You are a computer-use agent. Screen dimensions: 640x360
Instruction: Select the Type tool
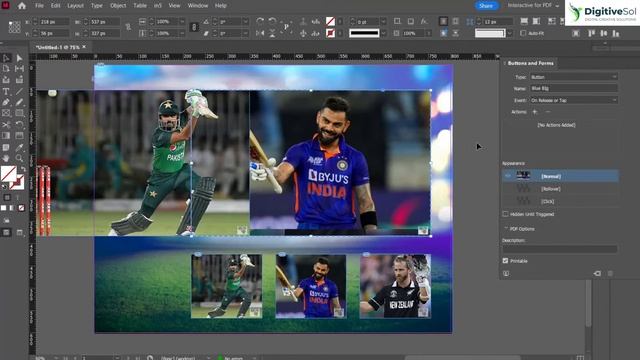[6, 91]
